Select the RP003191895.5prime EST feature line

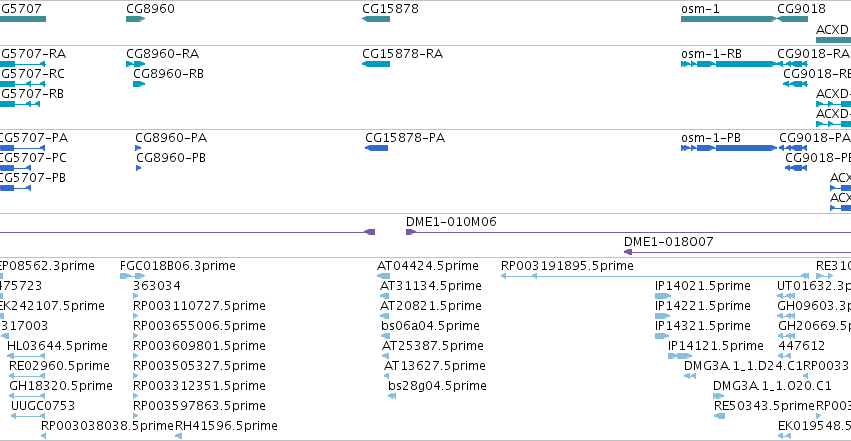[655, 276]
